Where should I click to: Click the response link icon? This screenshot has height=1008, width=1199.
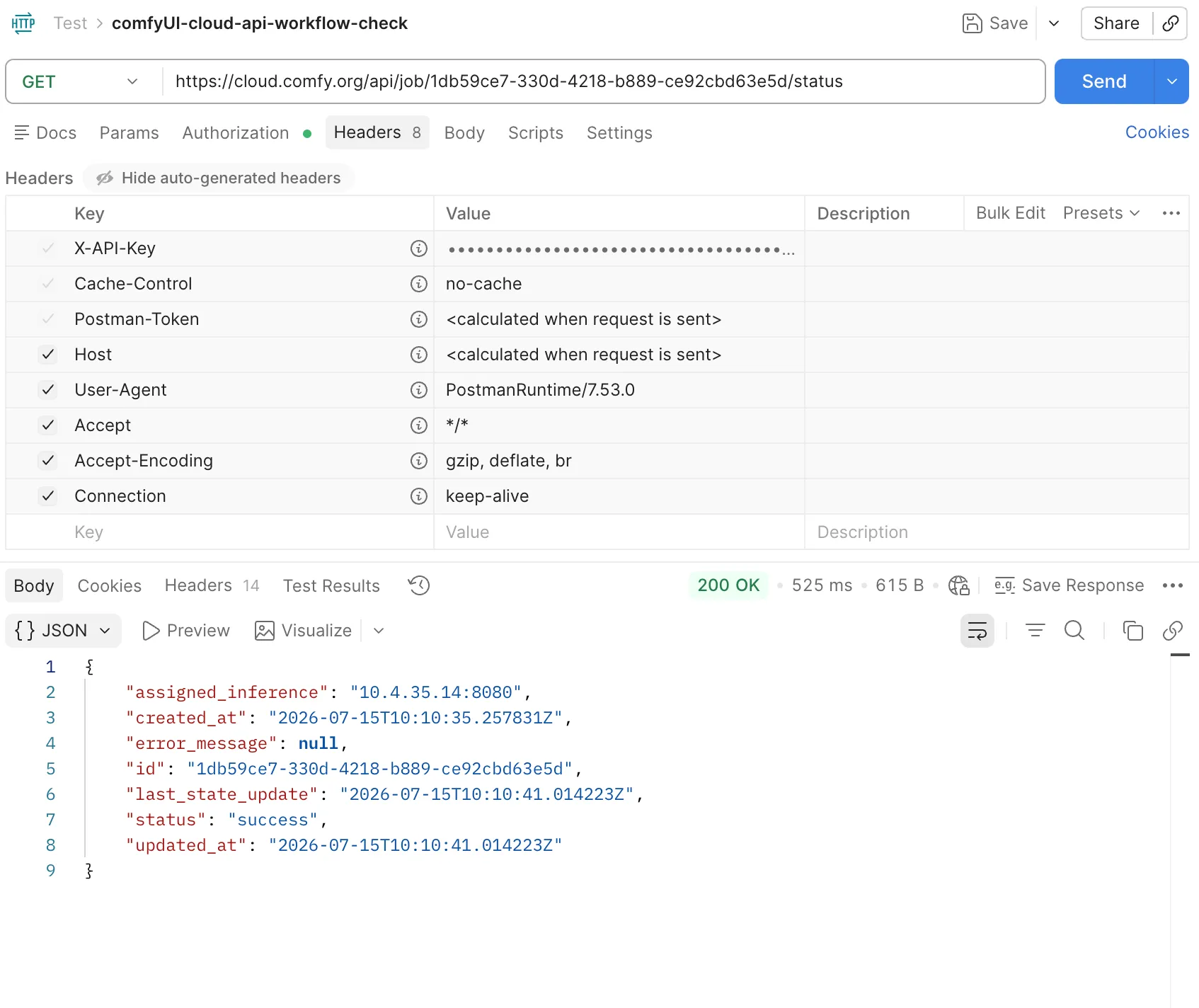click(x=1173, y=630)
